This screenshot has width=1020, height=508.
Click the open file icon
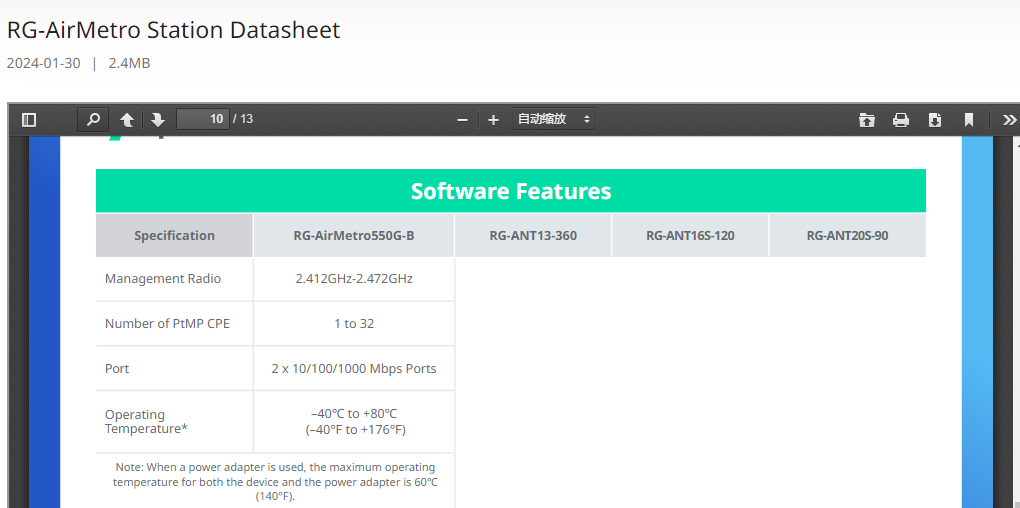(866, 120)
